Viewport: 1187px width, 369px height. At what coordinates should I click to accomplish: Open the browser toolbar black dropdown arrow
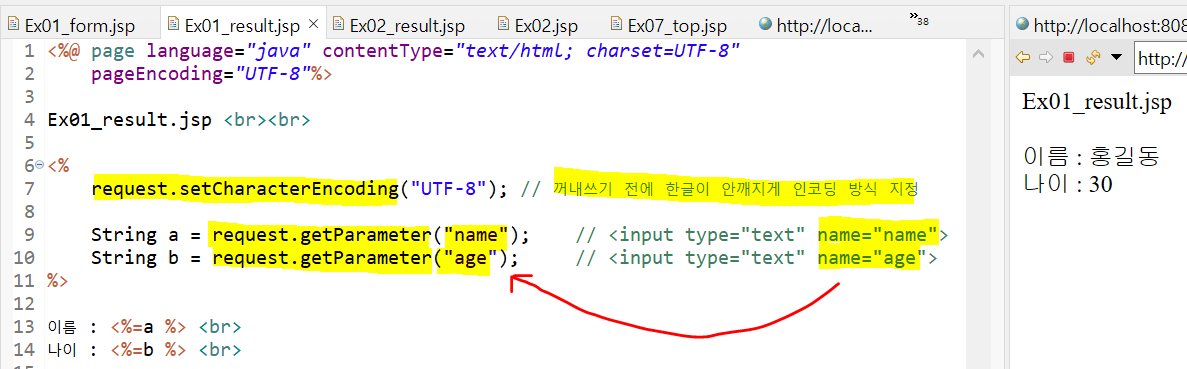coord(1116,58)
